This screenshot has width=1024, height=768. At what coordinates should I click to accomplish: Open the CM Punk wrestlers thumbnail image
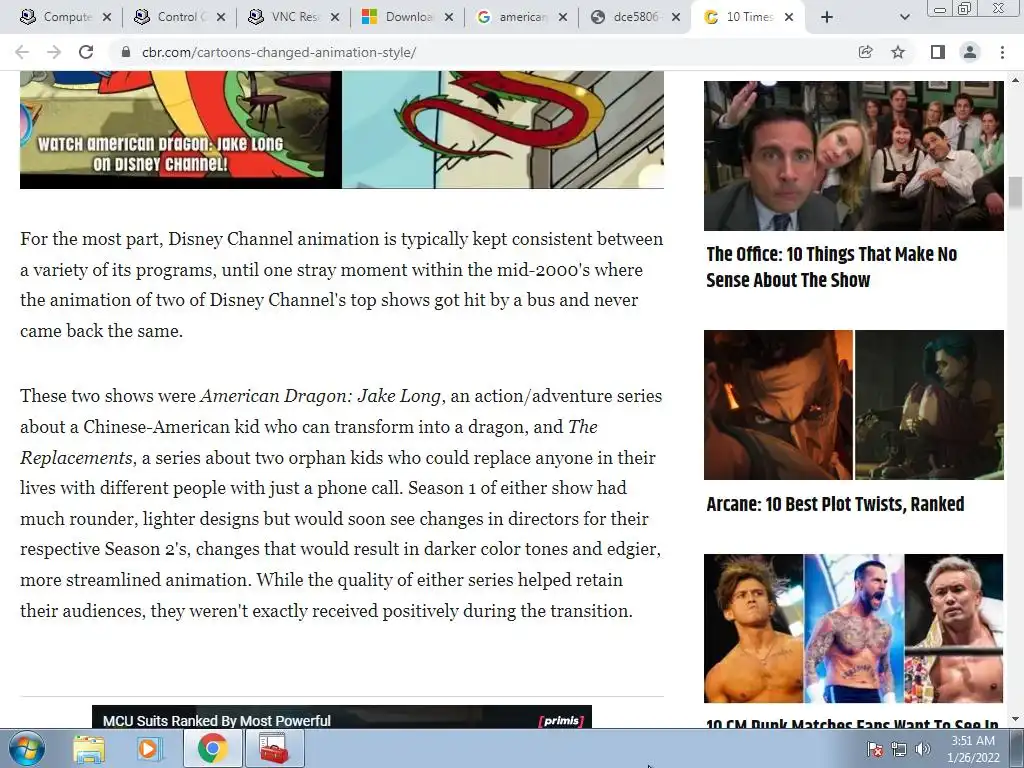click(x=854, y=628)
